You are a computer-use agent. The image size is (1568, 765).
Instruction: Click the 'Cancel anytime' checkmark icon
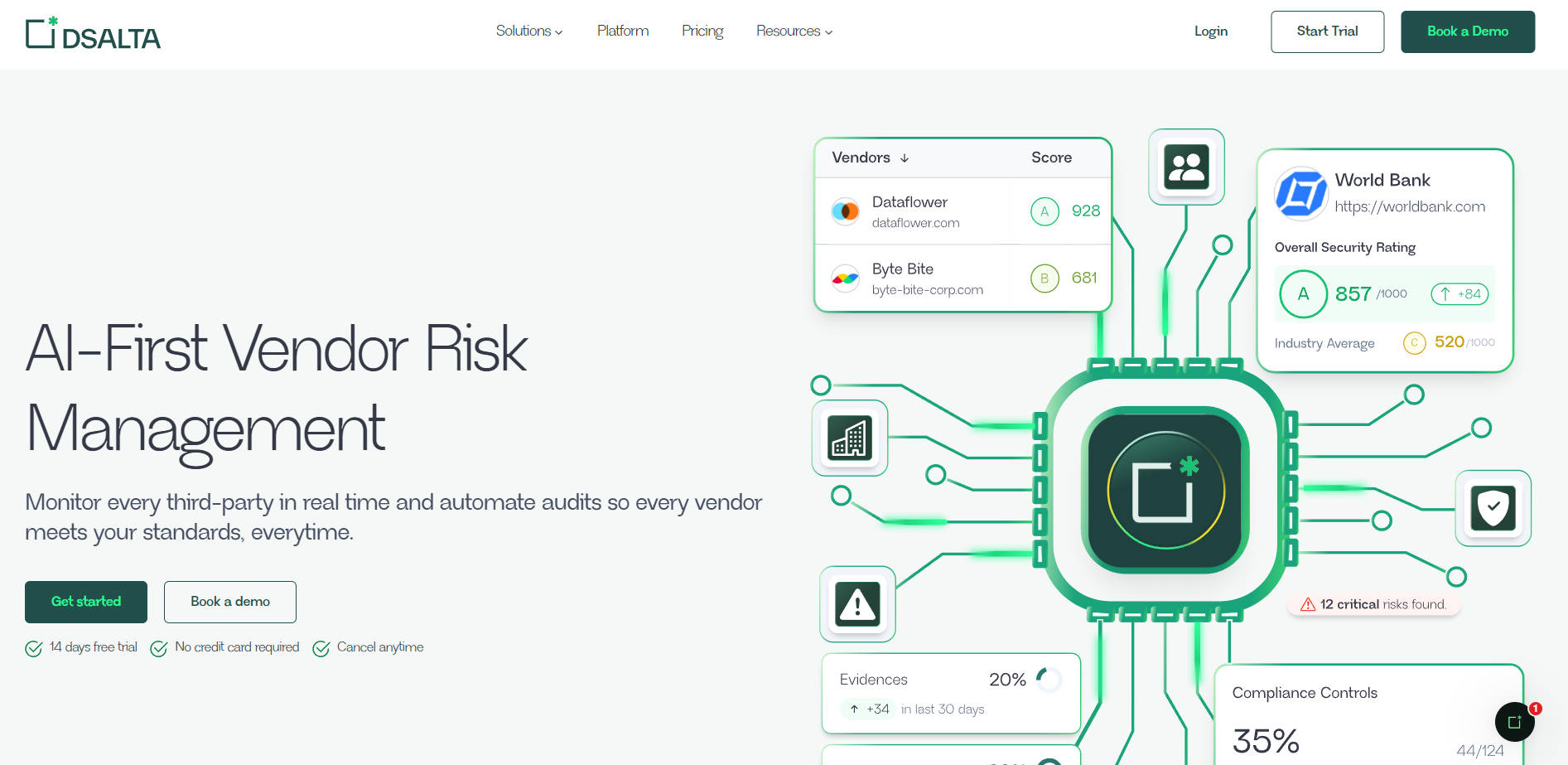321,648
